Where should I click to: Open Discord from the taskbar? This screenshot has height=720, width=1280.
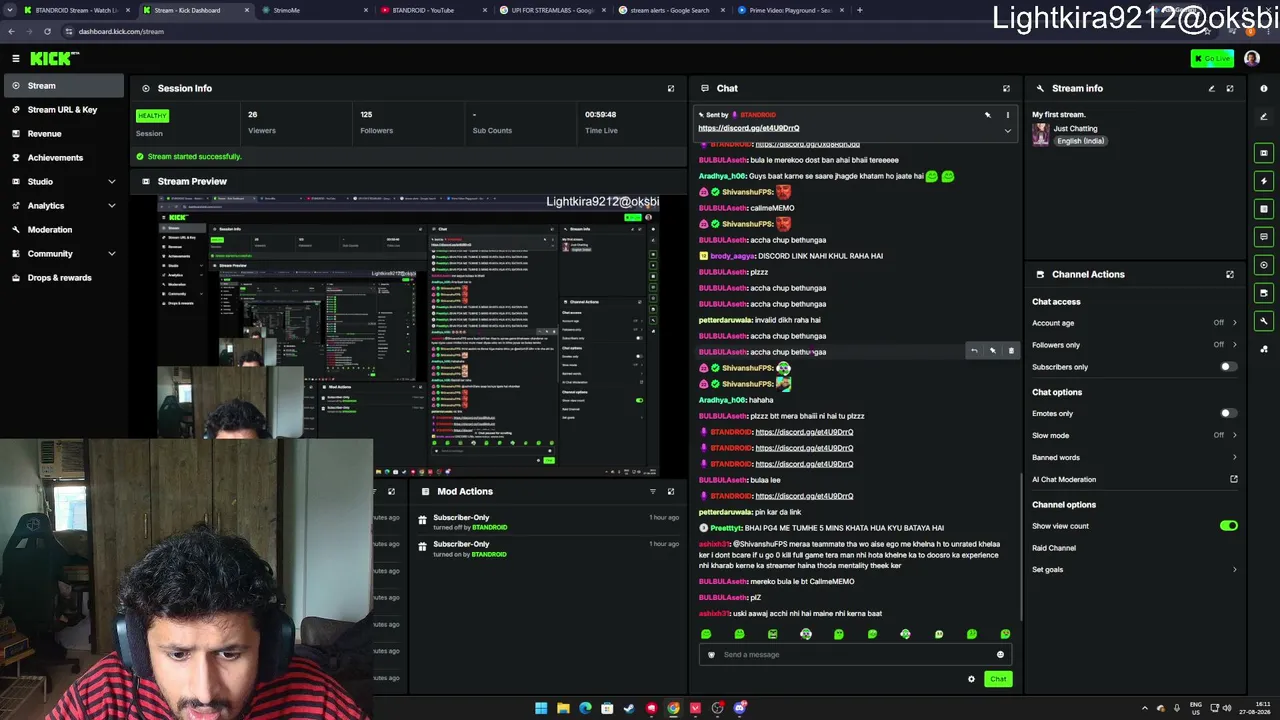tap(739, 708)
